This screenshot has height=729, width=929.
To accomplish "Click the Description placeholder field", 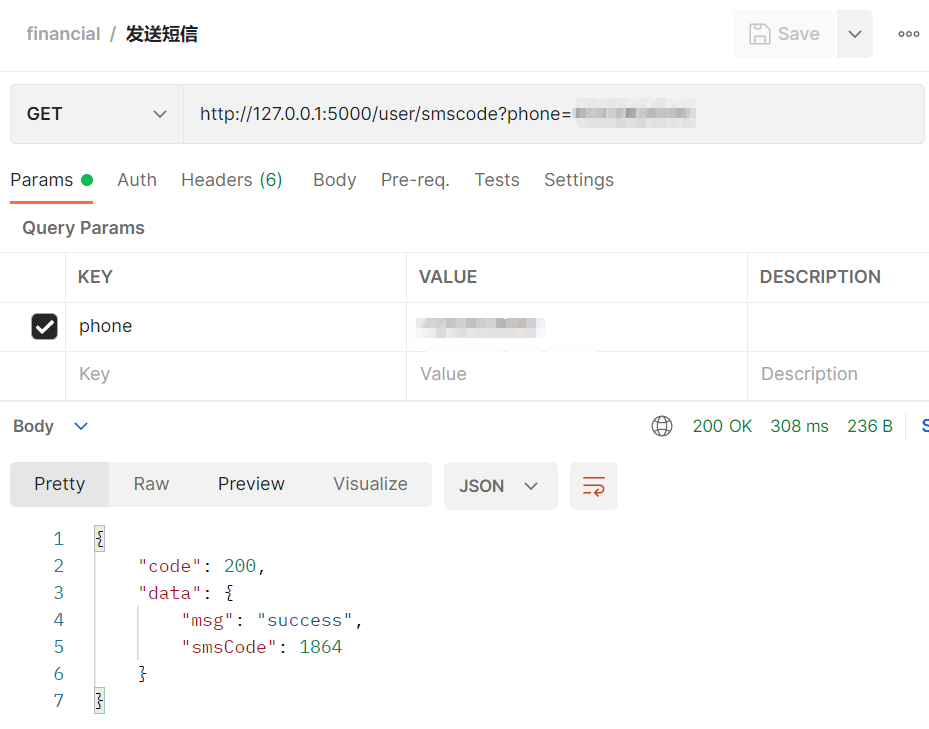I will click(838, 374).
